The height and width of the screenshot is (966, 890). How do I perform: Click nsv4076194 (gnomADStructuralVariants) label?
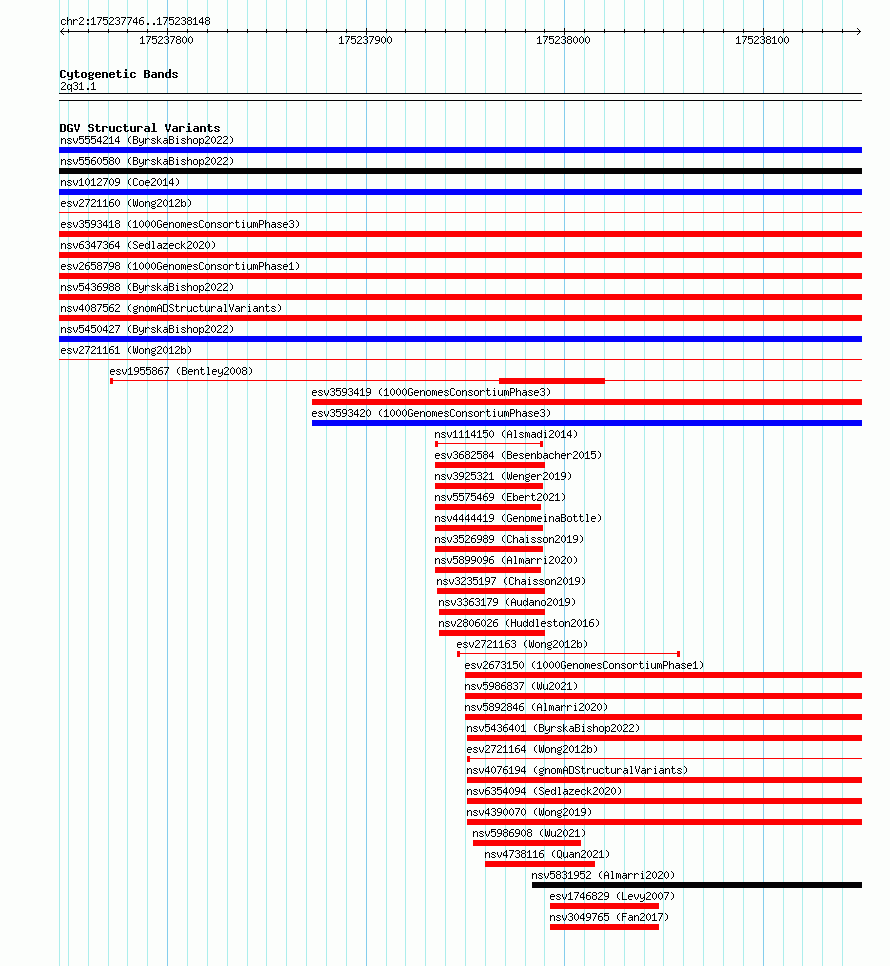[x=577, y=769]
